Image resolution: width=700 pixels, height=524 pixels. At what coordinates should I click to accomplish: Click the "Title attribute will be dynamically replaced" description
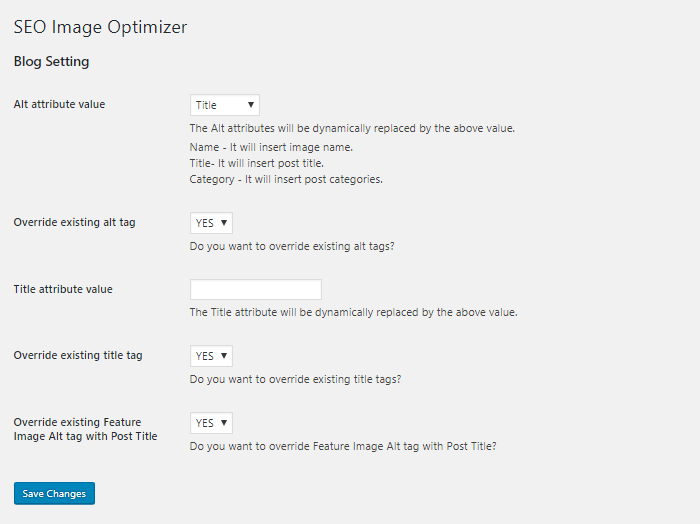(353, 312)
